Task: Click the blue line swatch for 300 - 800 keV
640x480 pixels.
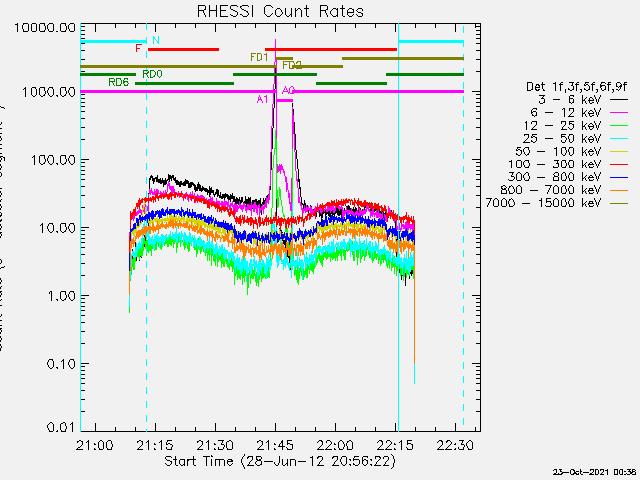Action: [x=619, y=177]
